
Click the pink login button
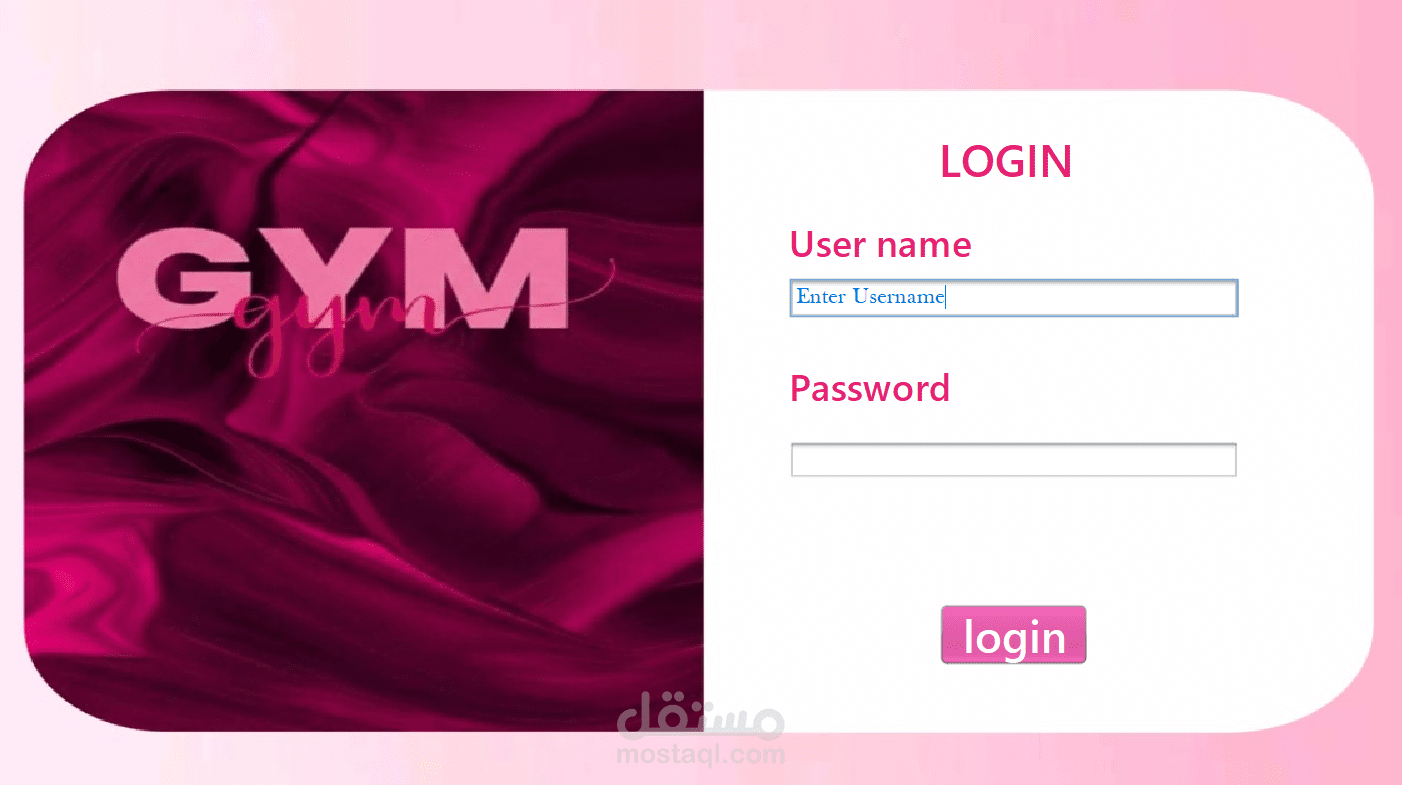pyautogui.click(x=1013, y=635)
